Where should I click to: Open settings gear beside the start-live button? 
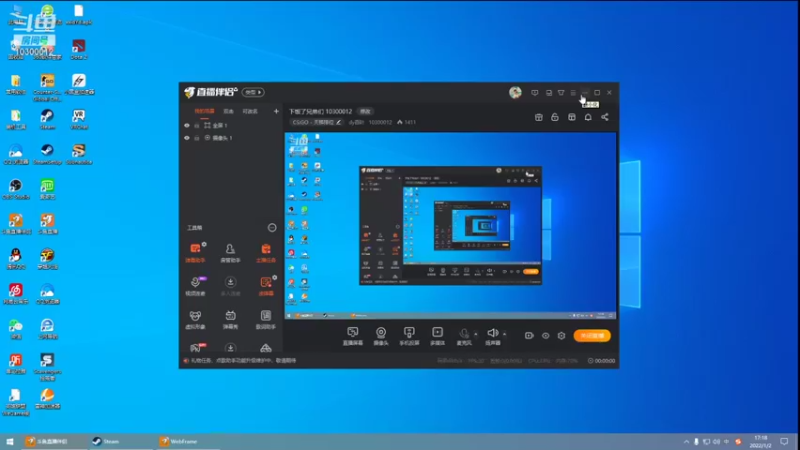coord(561,336)
